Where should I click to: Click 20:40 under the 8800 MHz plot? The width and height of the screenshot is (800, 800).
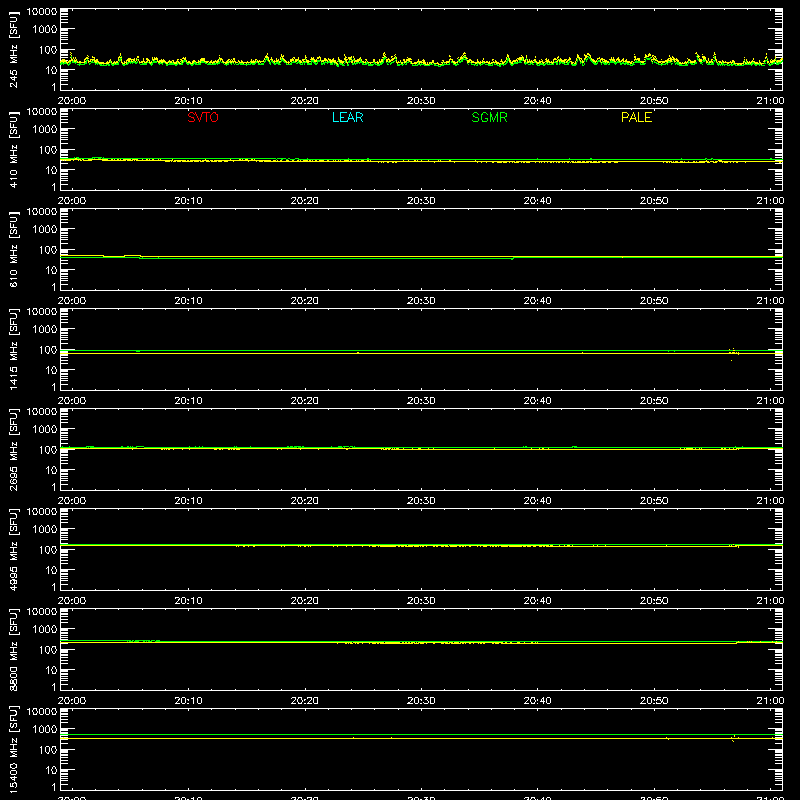click(537, 701)
